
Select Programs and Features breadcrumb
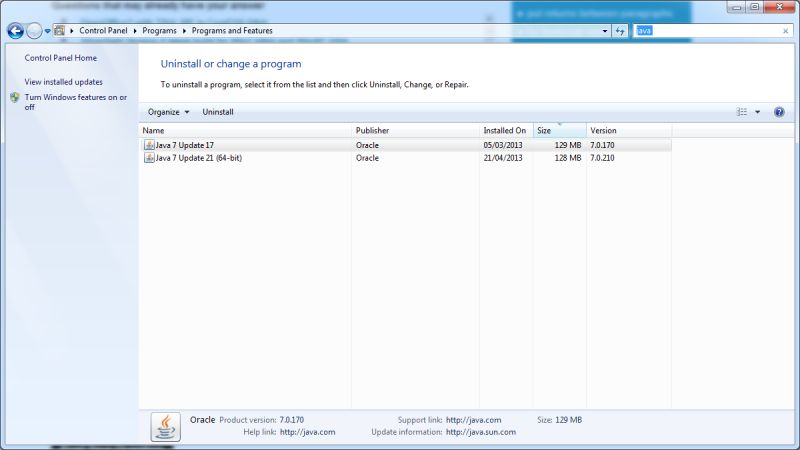click(x=232, y=31)
